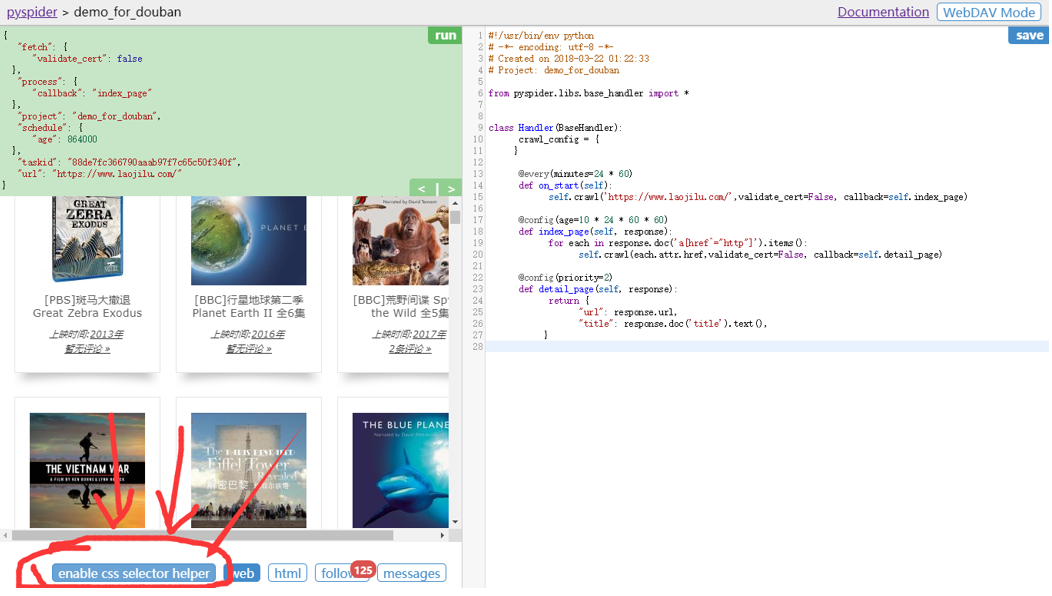Screen dimensions: 1052x596
Task: Click the Eiffel Tower documentary poster
Action: (x=248, y=470)
